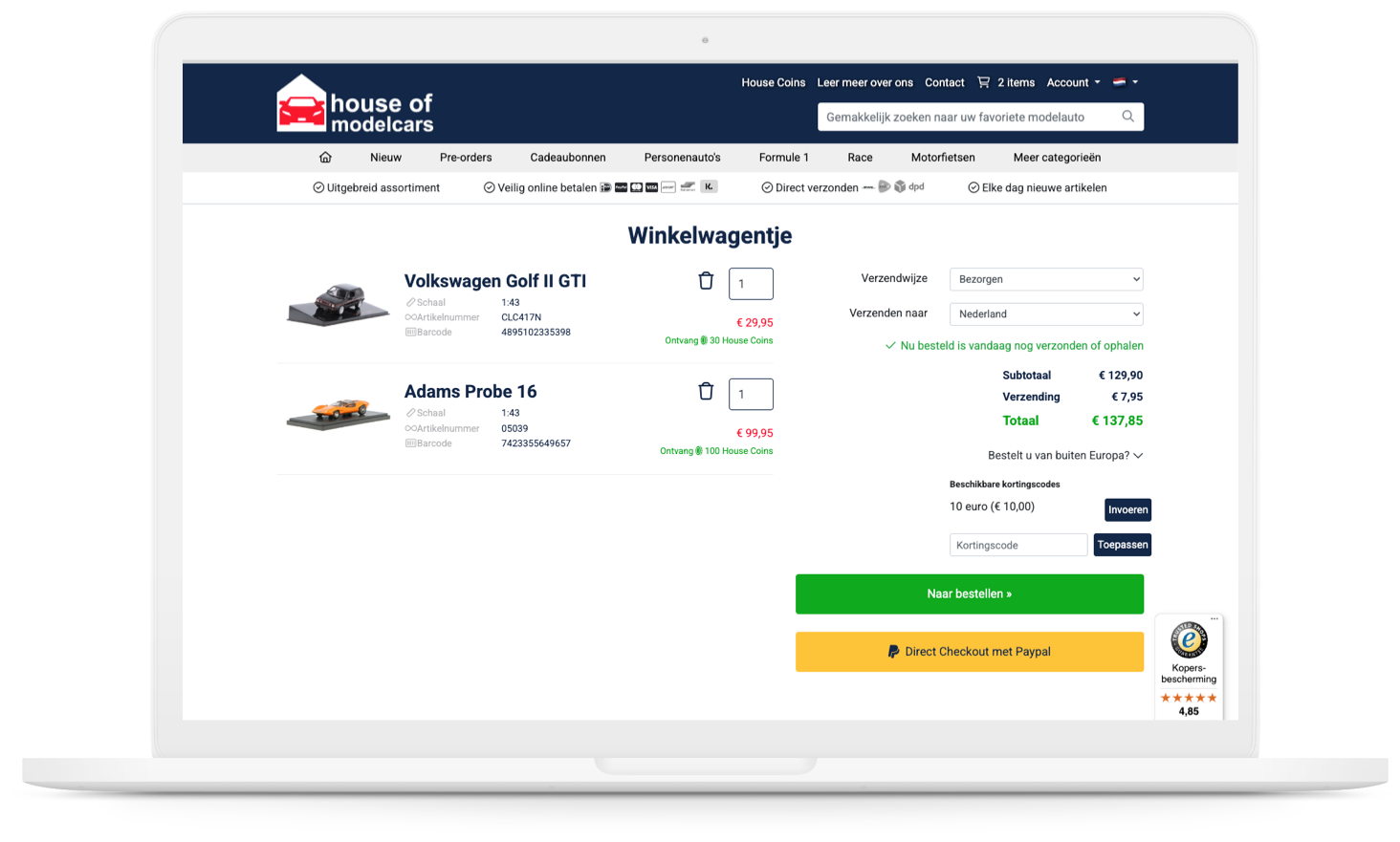1400x842 pixels.
Task: Click the search magnifier icon
Action: [1127, 116]
